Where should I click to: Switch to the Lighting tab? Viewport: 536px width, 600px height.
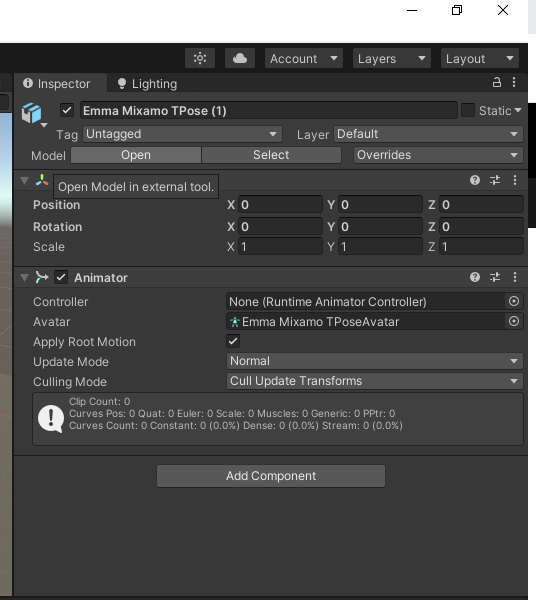[x=147, y=83]
